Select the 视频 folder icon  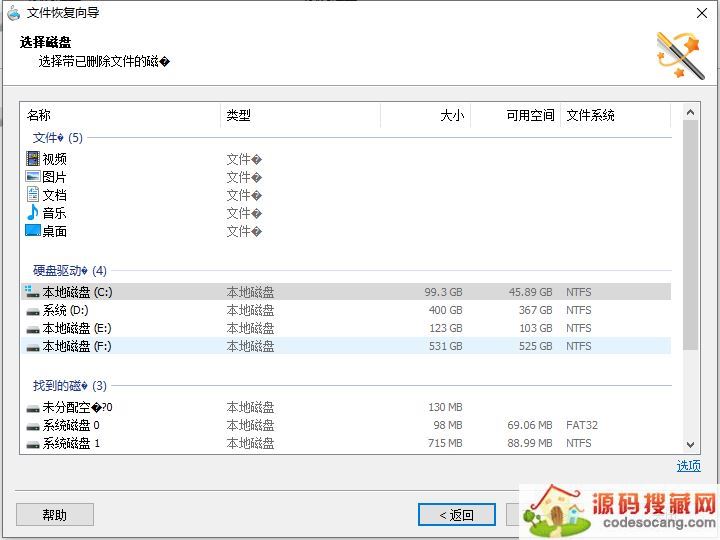(33, 159)
